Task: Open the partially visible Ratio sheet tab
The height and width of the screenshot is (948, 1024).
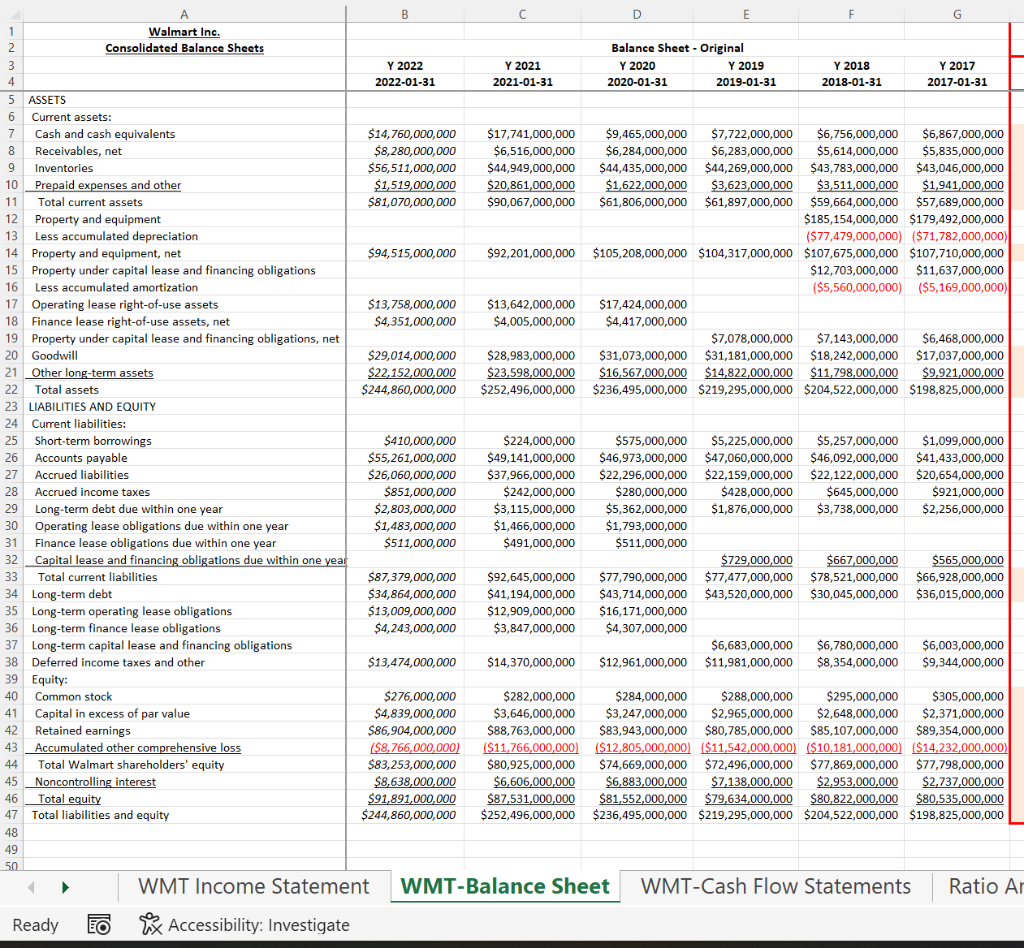Action: coord(985,886)
